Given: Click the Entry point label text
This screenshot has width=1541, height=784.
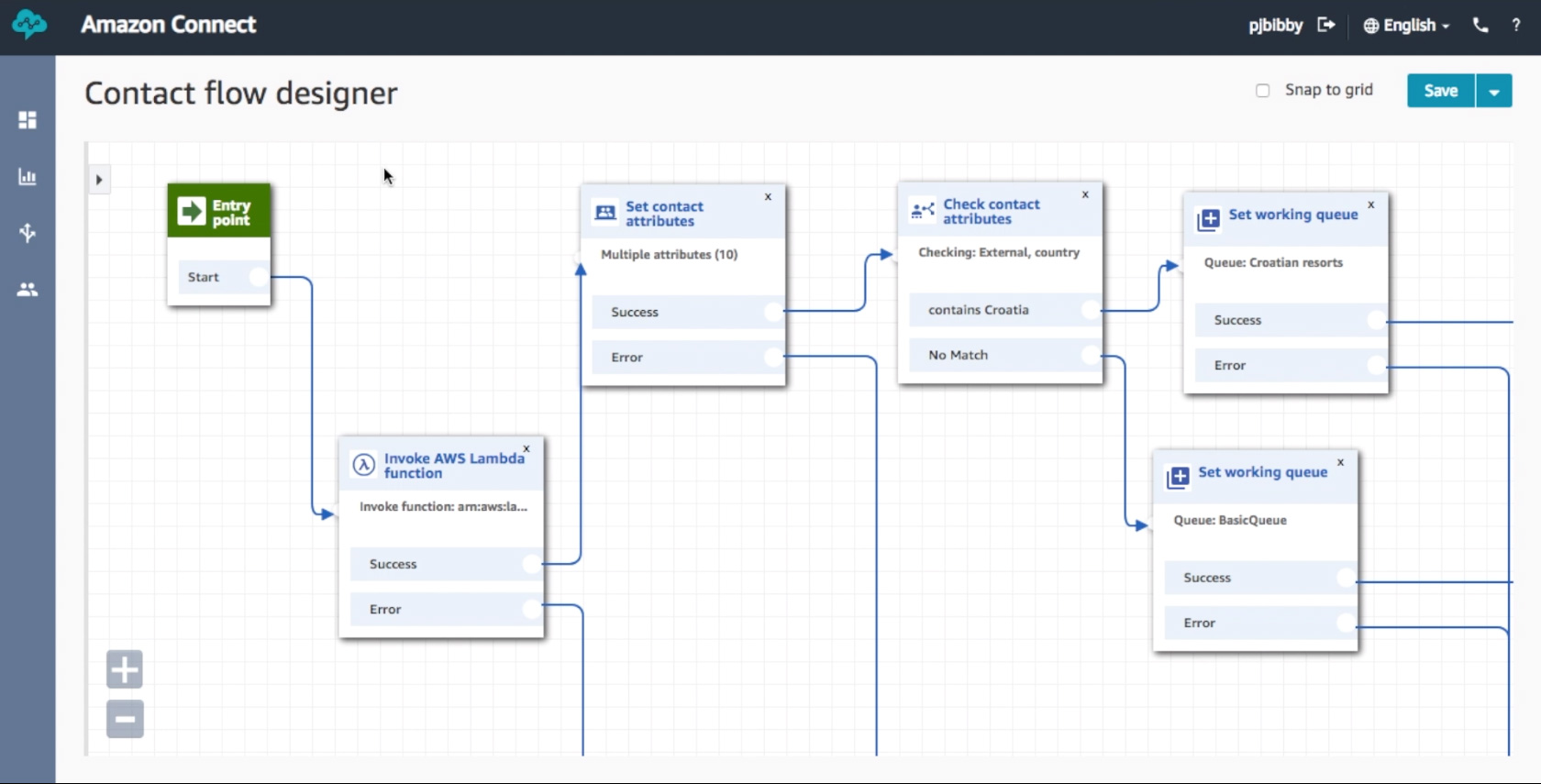Looking at the screenshot, I should pyautogui.click(x=231, y=213).
